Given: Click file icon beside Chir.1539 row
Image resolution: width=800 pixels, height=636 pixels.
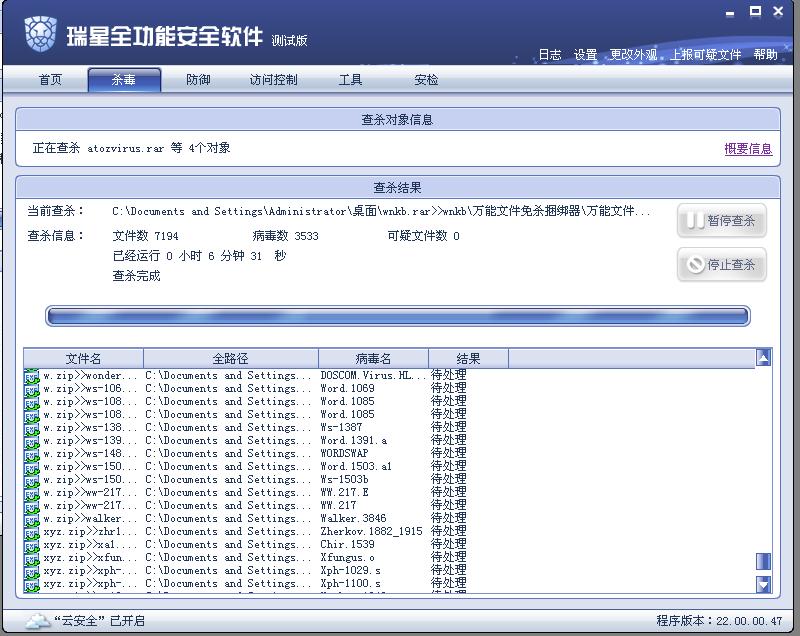Looking at the screenshot, I should pos(32,545).
